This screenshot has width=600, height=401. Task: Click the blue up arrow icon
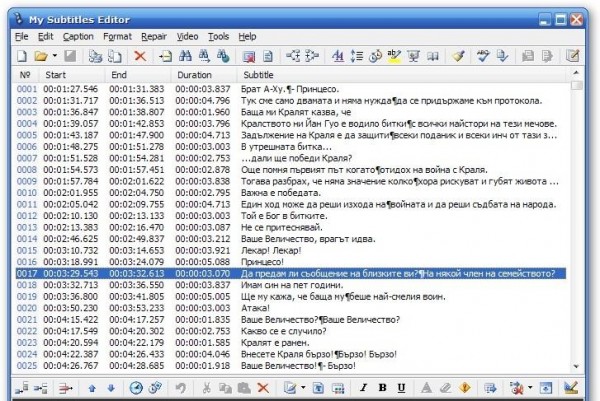point(92,388)
